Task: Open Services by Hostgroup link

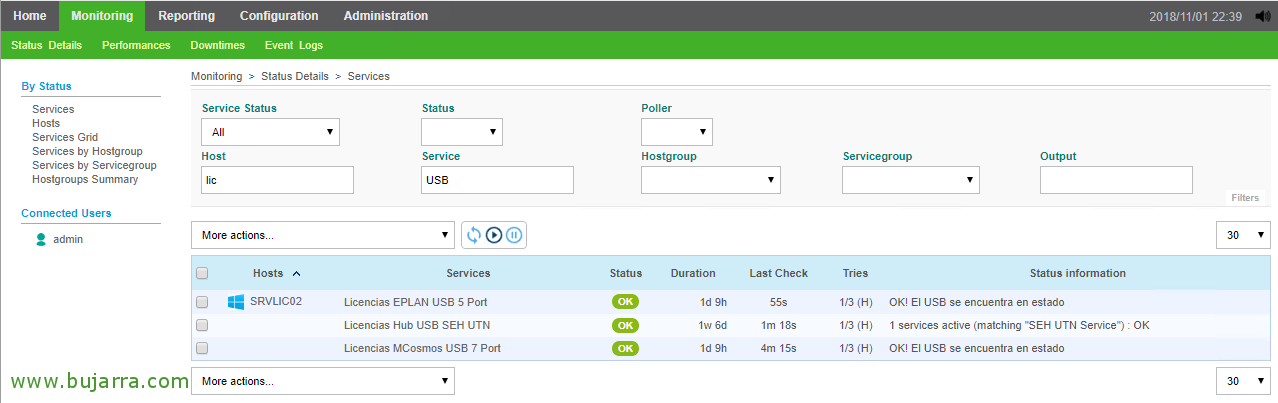Action: click(x=87, y=151)
